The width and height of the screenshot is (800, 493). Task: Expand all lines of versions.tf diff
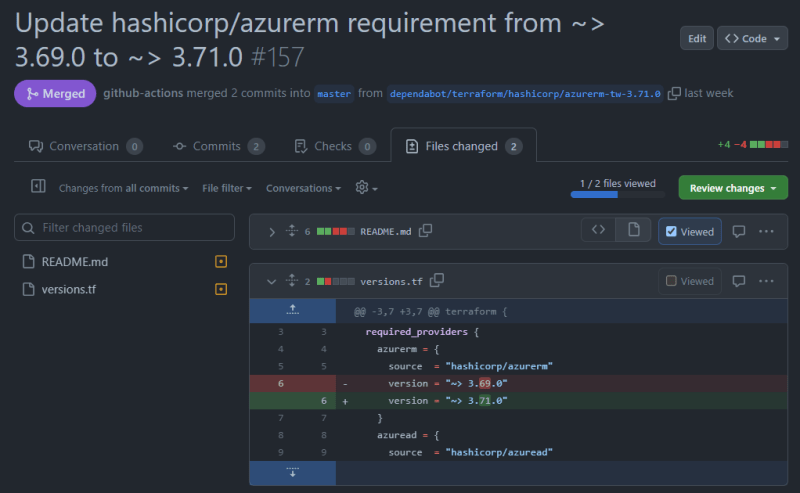tap(292, 280)
